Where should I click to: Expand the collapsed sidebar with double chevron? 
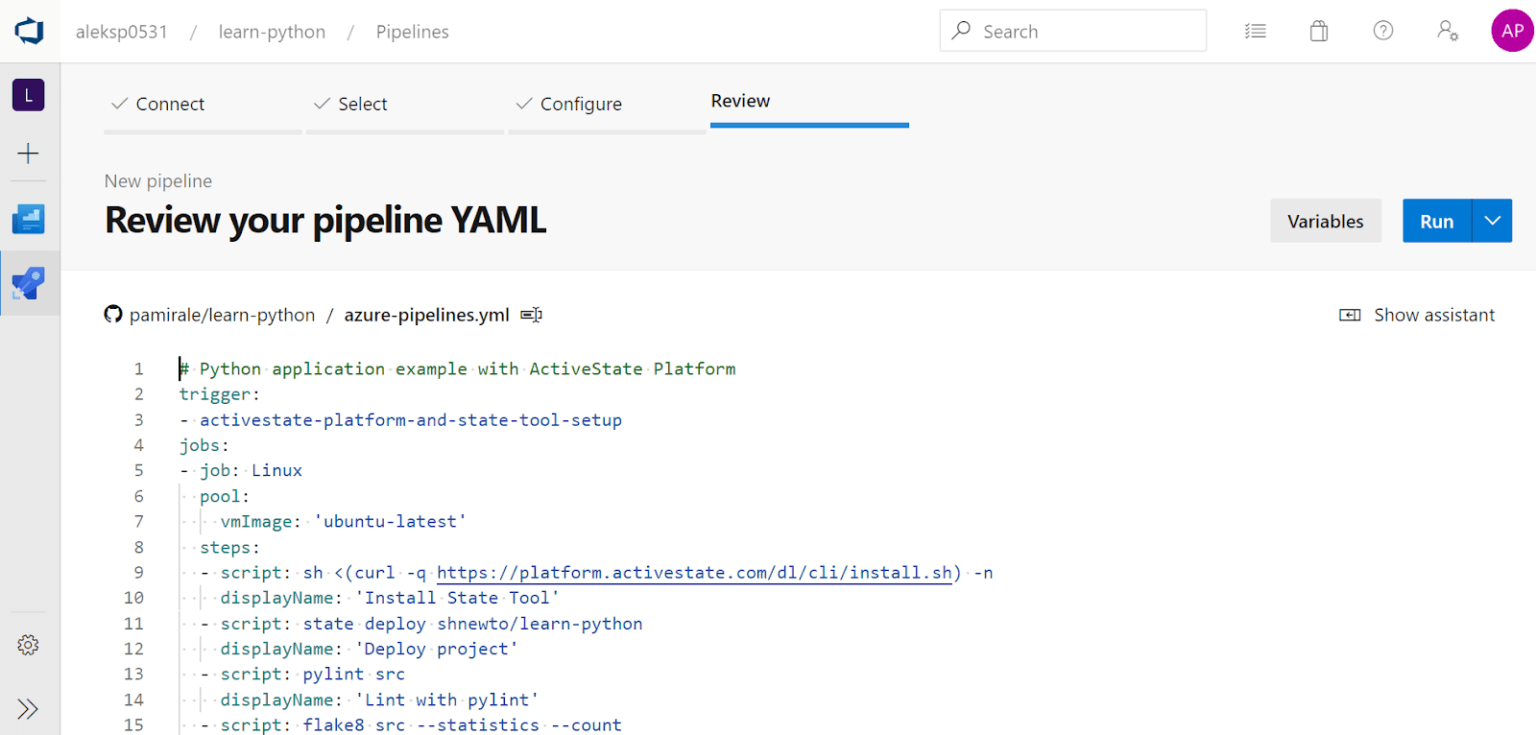29,708
